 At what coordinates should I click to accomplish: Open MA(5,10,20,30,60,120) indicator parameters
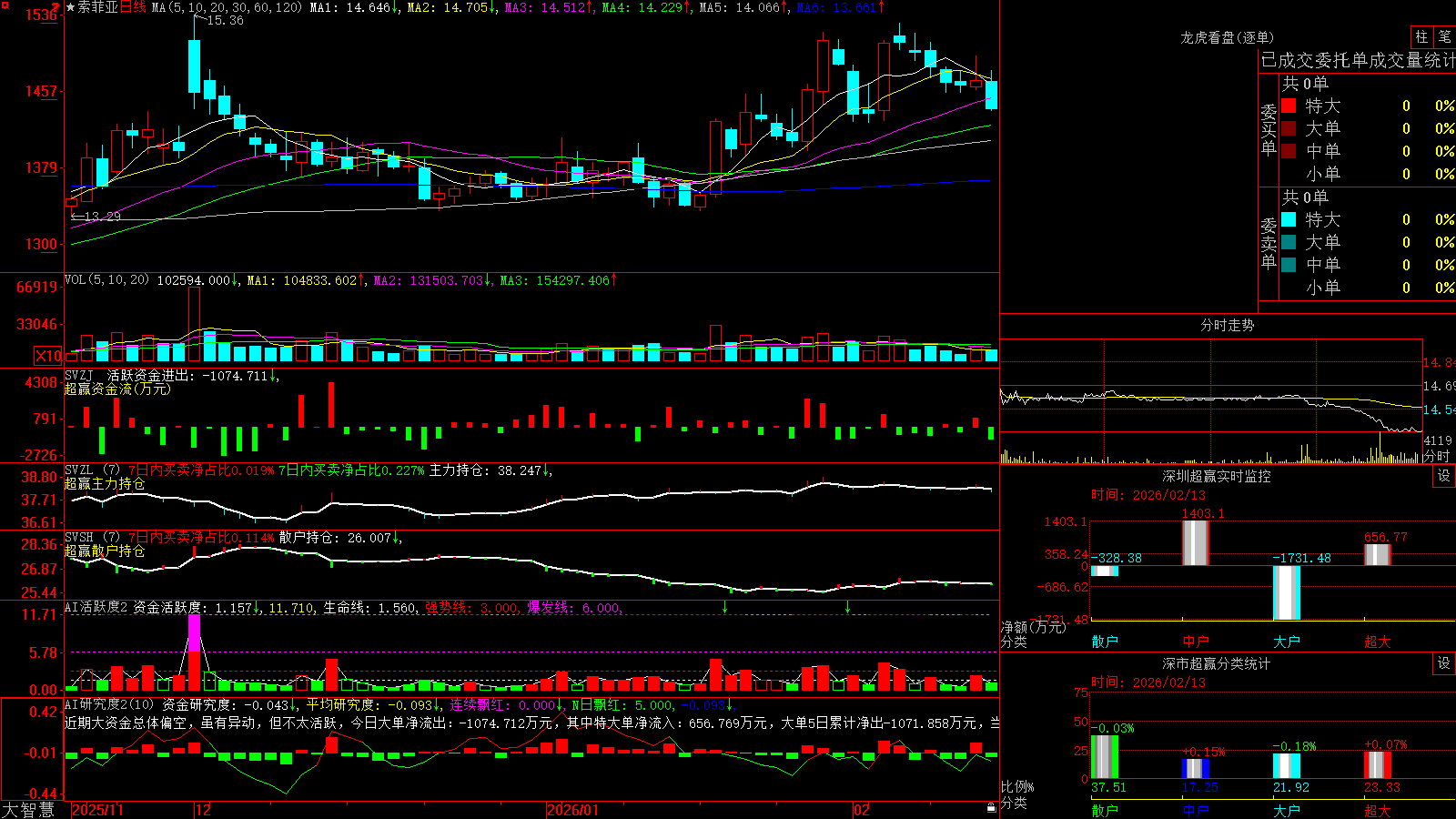click(227, 7)
